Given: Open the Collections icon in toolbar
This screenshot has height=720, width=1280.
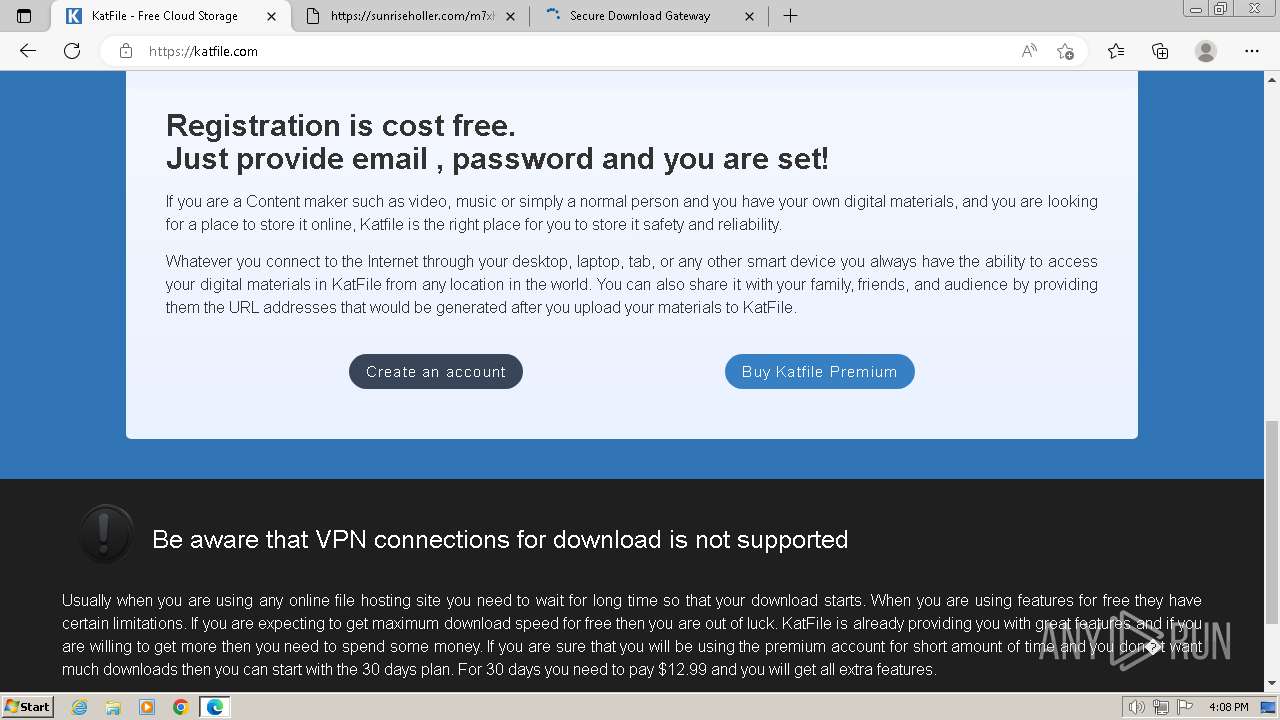Looking at the screenshot, I should click(1160, 51).
